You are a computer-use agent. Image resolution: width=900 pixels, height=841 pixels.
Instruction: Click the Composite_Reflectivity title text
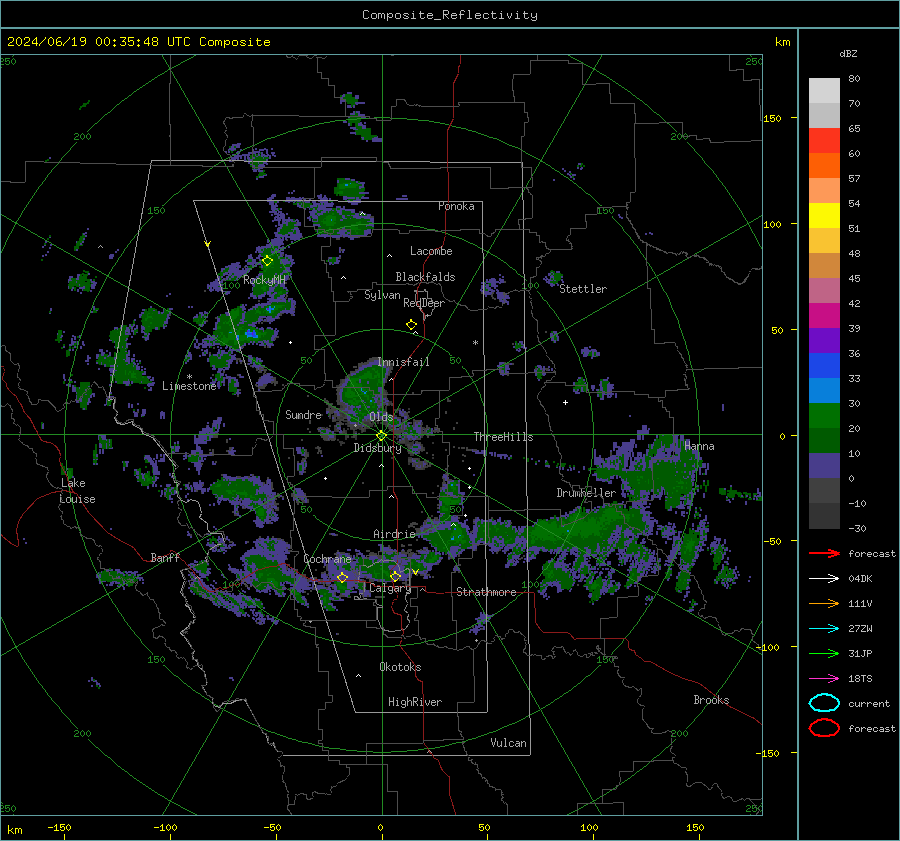(x=449, y=15)
